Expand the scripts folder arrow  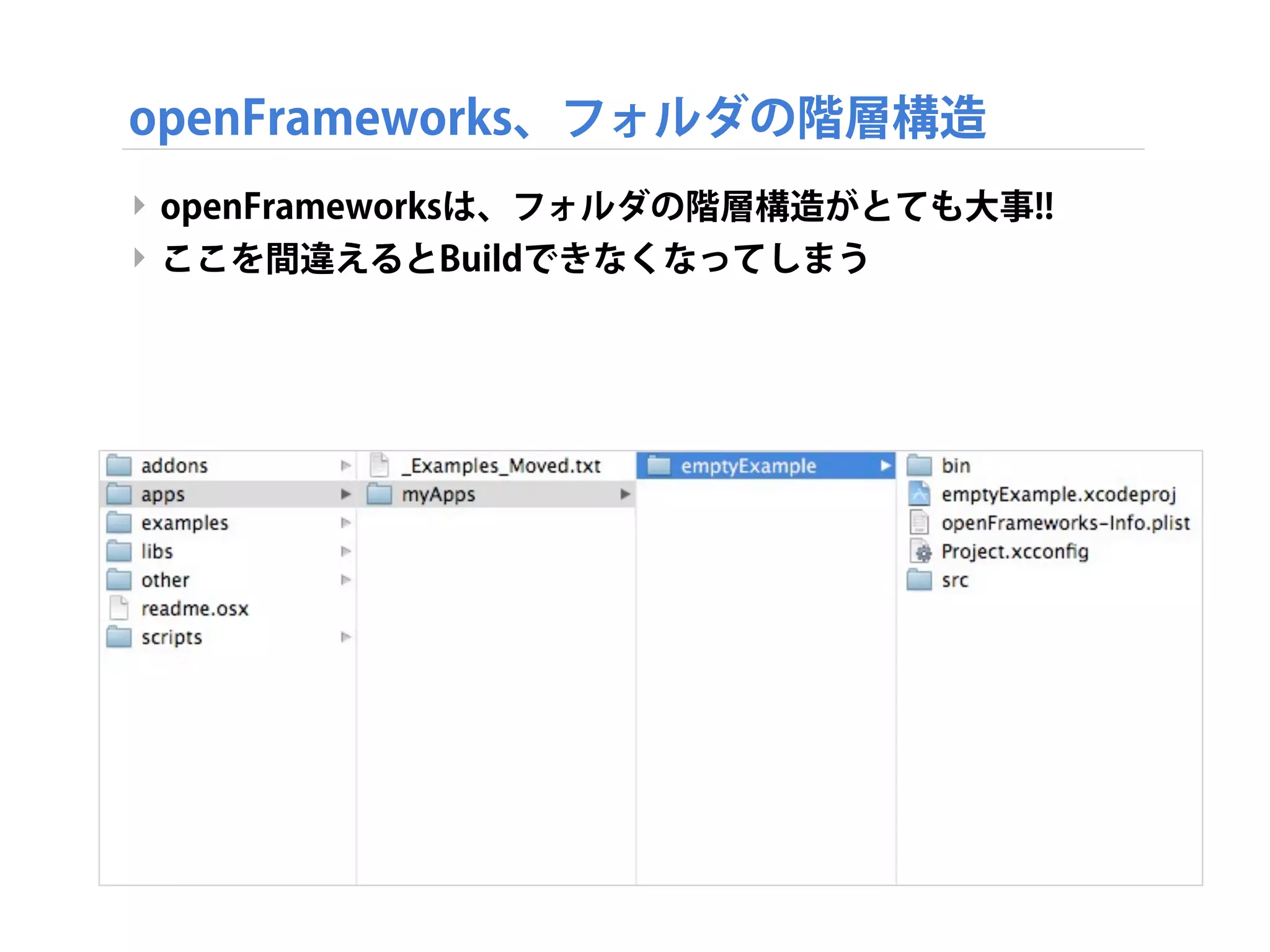[x=346, y=637]
